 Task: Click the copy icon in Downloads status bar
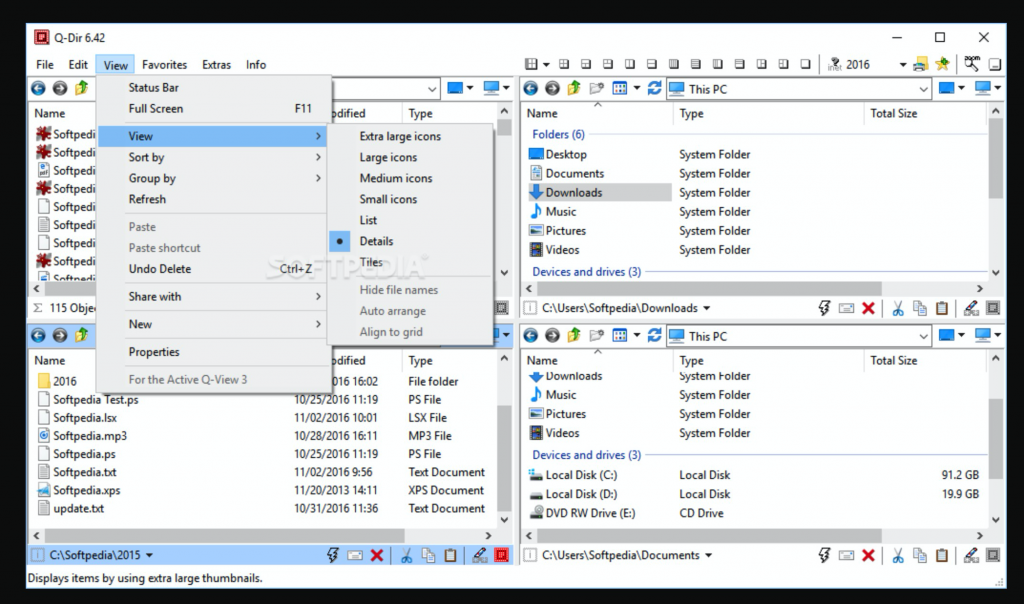[920, 308]
